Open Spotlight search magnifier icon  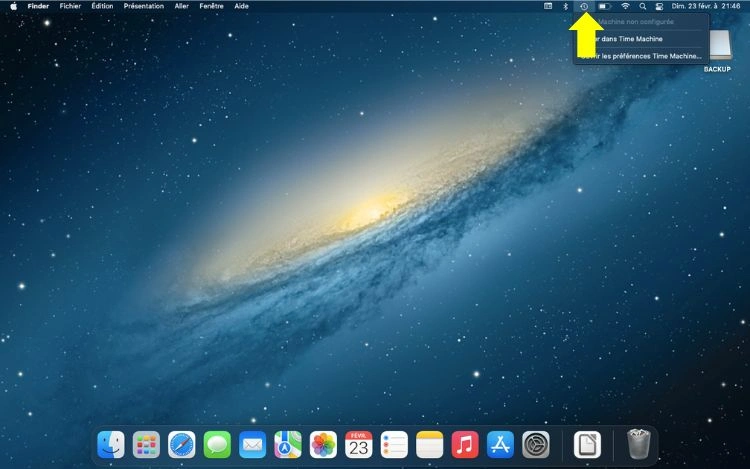[x=643, y=6]
